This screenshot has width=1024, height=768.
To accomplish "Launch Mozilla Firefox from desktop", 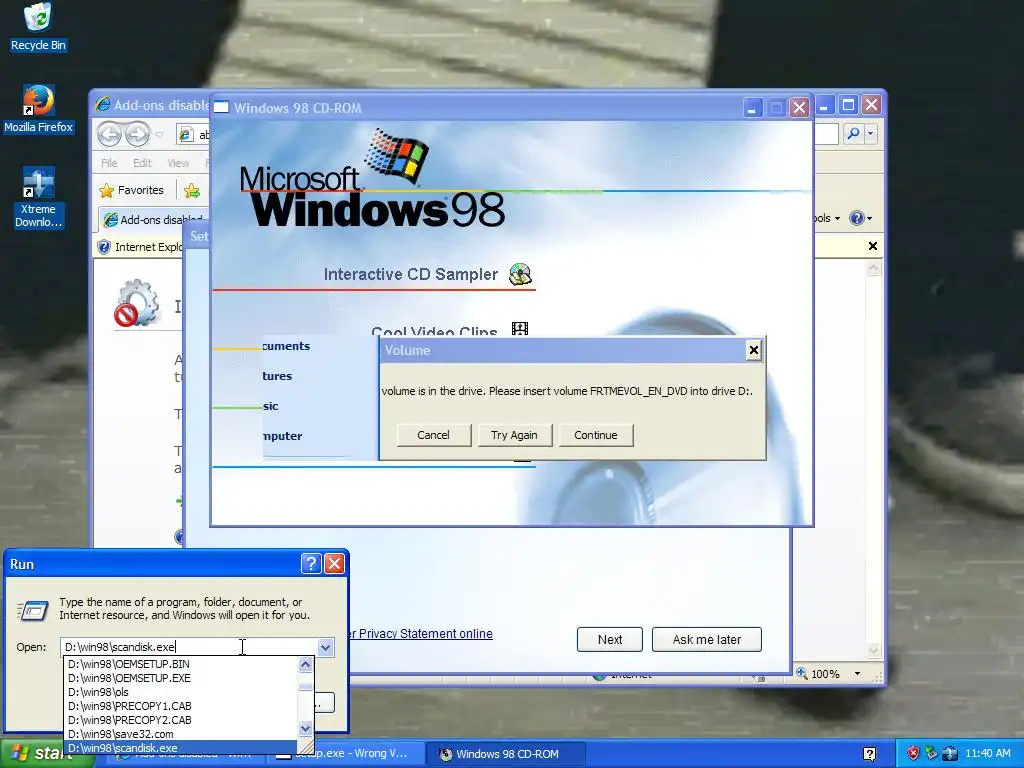I will (x=38, y=109).
